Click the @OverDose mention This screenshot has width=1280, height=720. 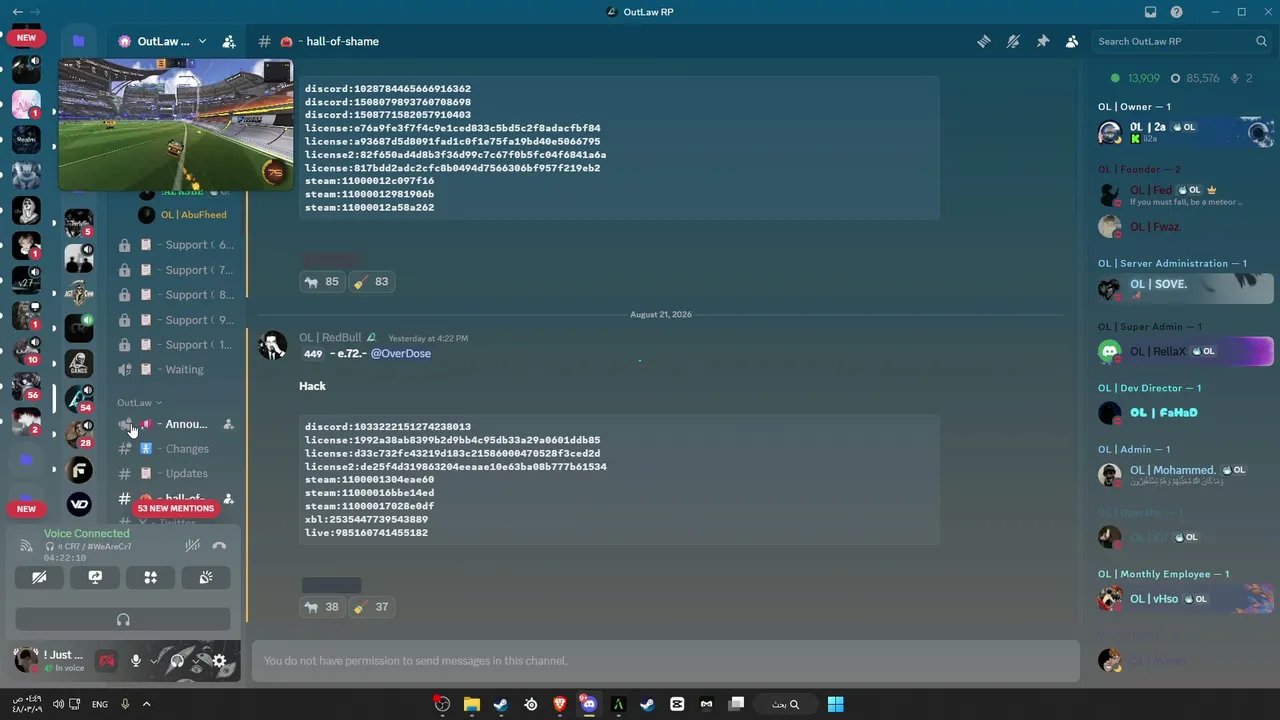(x=401, y=353)
